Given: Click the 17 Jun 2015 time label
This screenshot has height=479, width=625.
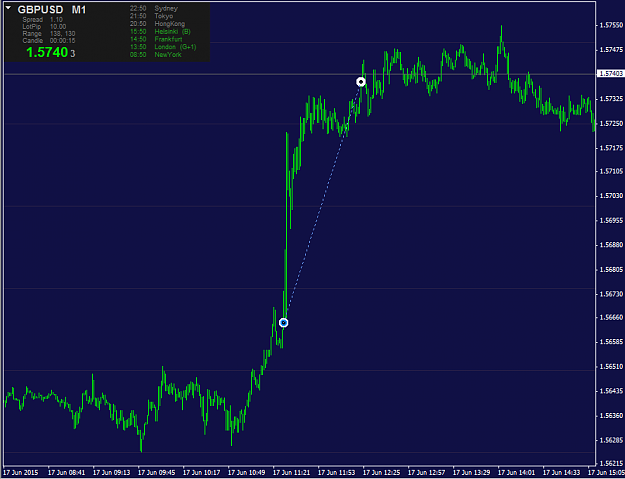Looking at the screenshot, I should 21,473.
